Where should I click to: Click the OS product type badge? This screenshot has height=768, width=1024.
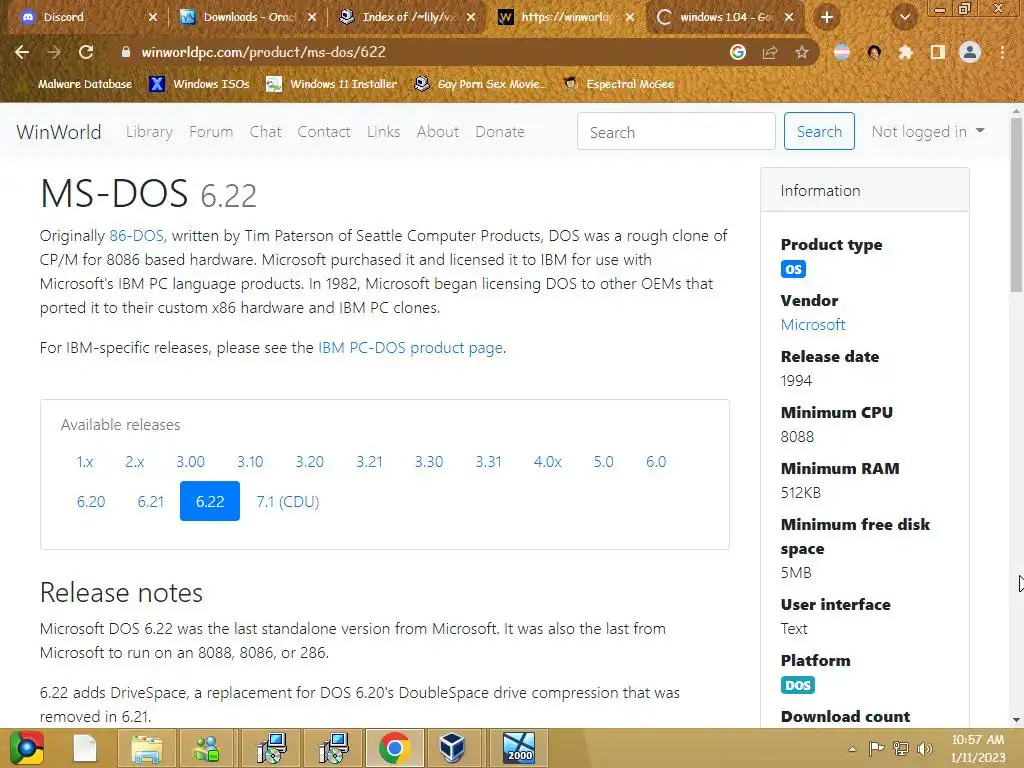click(x=793, y=269)
